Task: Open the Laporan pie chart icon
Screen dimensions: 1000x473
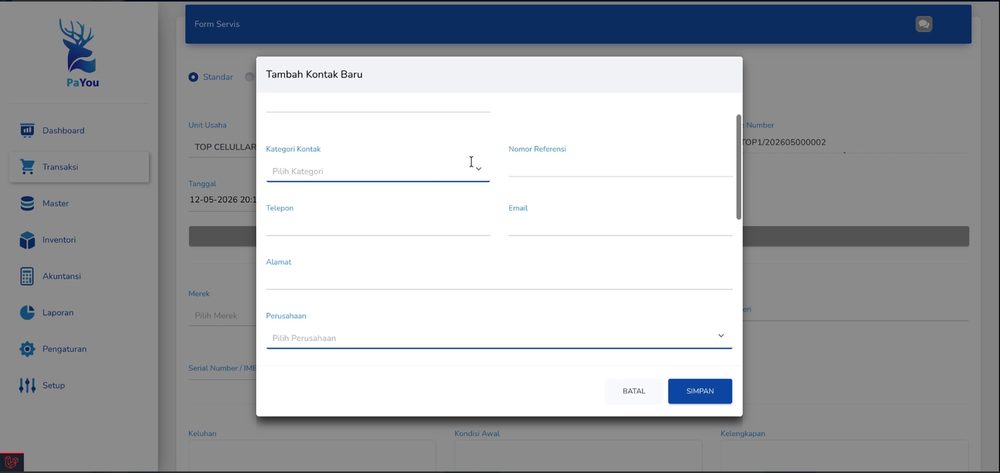Action: point(27,312)
